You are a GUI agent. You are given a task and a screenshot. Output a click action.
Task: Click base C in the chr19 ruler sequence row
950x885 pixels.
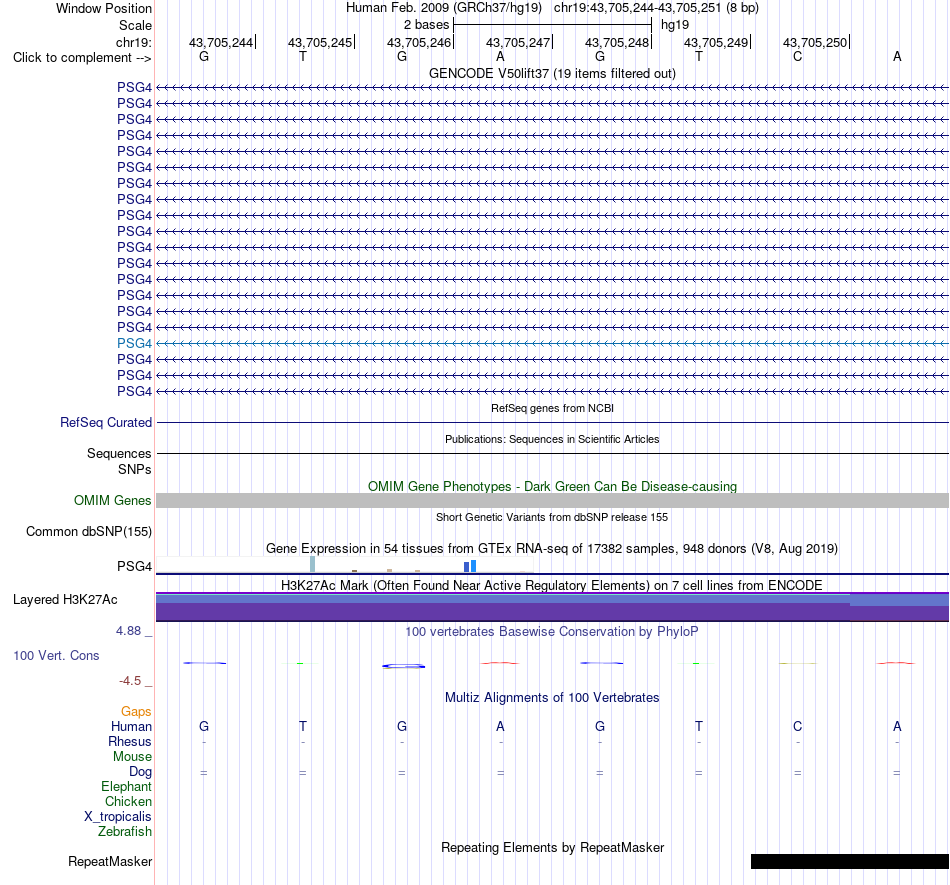(797, 56)
